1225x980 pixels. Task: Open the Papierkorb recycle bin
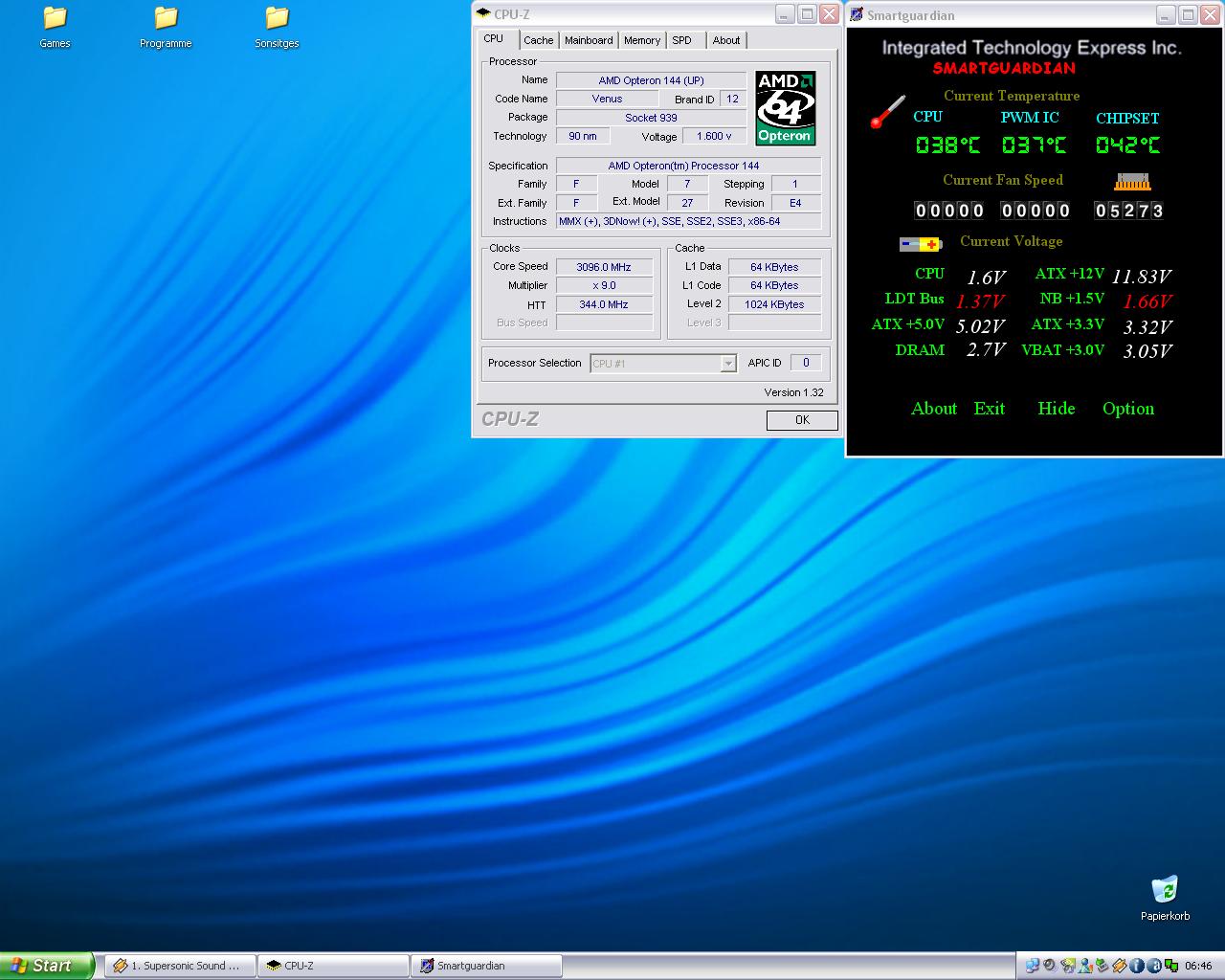tap(1165, 890)
